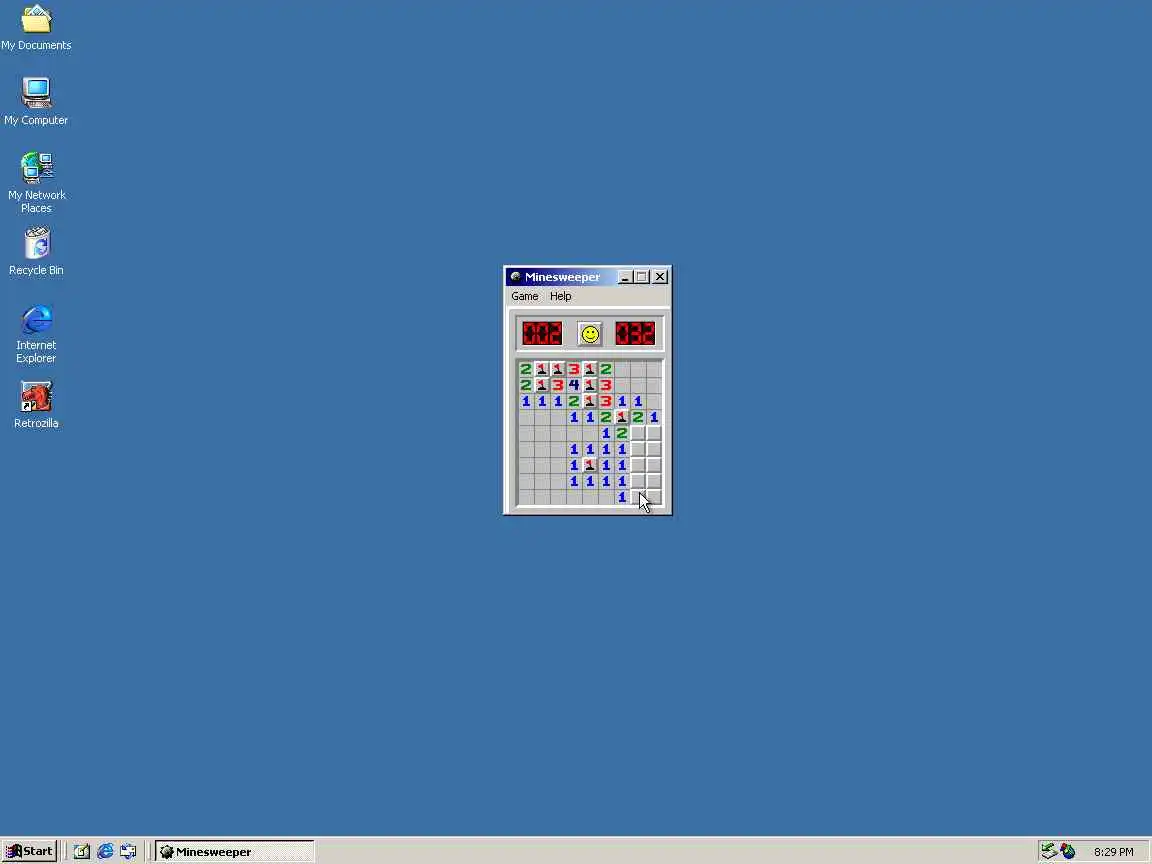Screen dimensions: 1152x864
Task: Uncover fifth-row tile in the last column
Action: [x=655, y=433]
